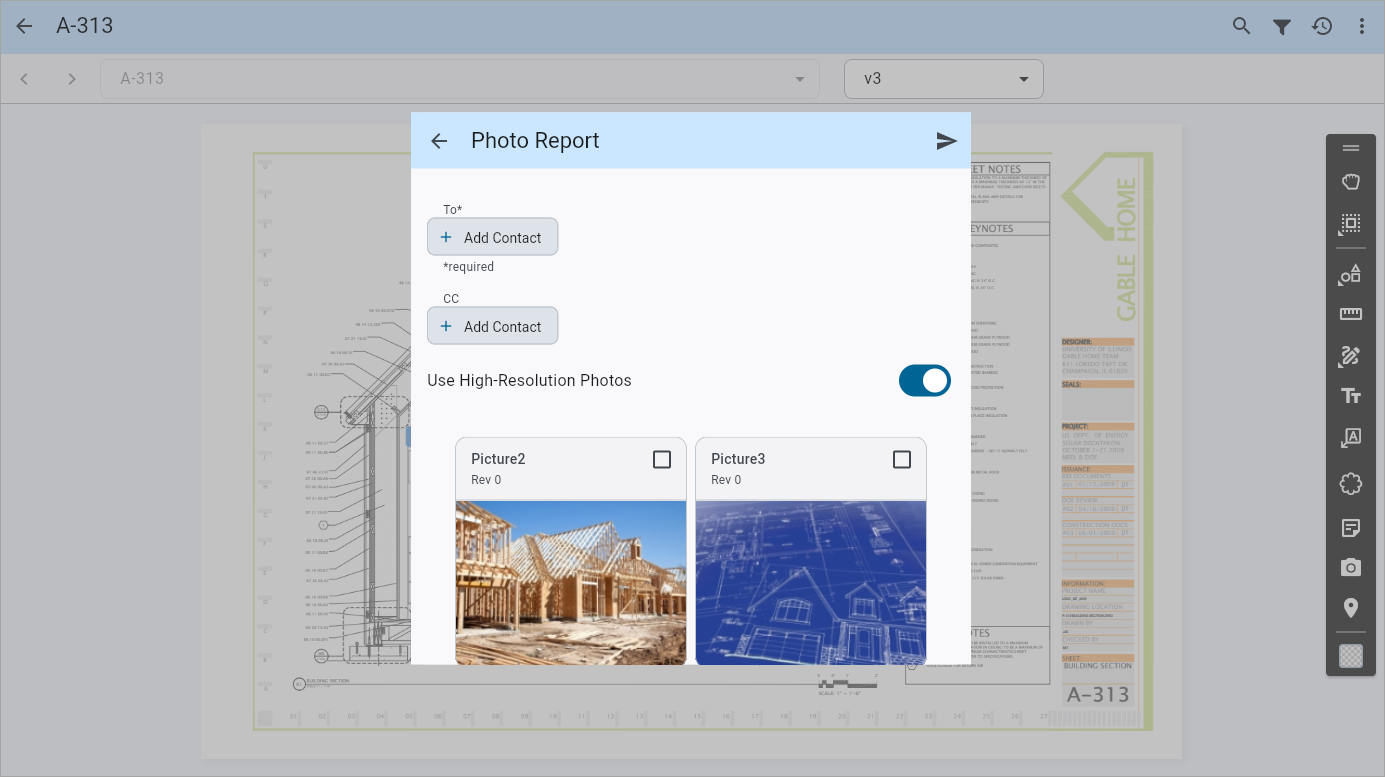This screenshot has height=777, width=1385.
Task: Select the pan hand tool
Action: coord(1351,182)
